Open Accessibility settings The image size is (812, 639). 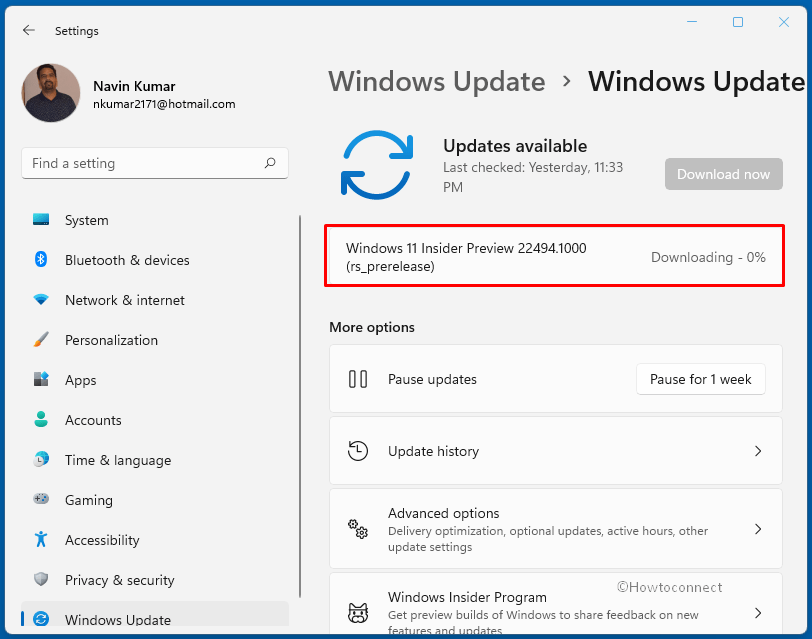pyautogui.click(x=155, y=540)
